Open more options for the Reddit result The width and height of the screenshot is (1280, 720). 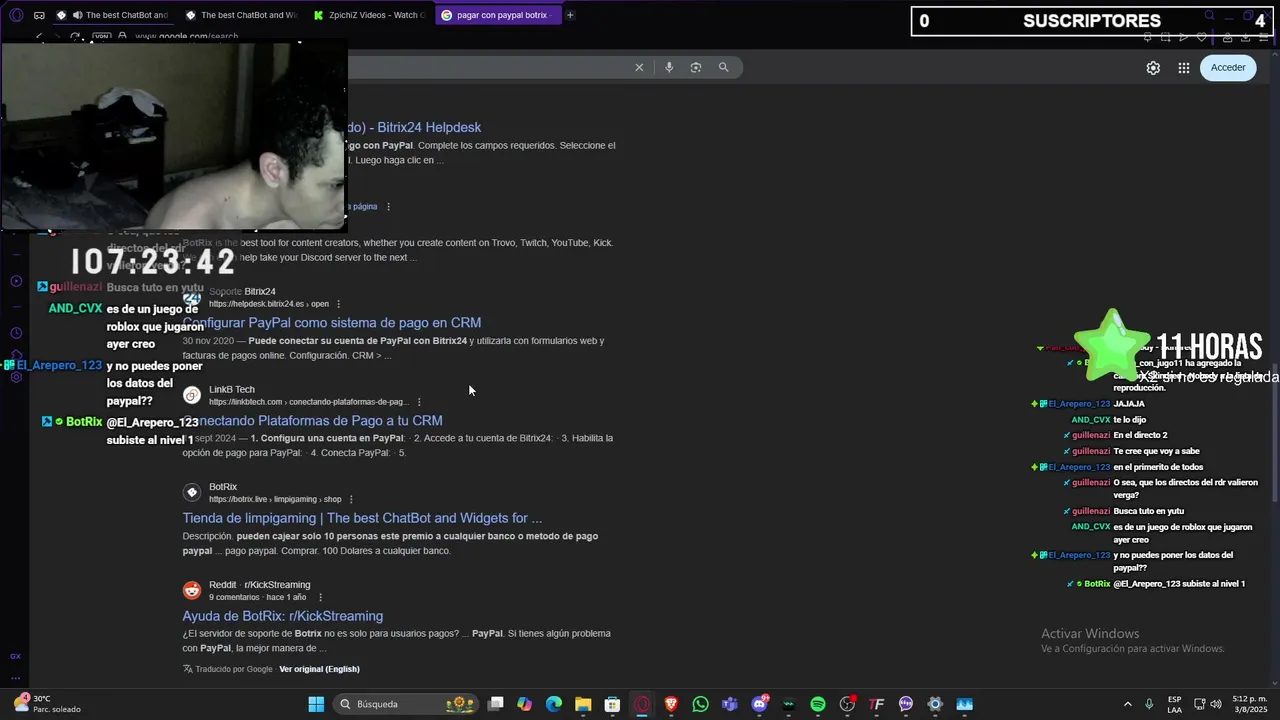tap(321, 597)
